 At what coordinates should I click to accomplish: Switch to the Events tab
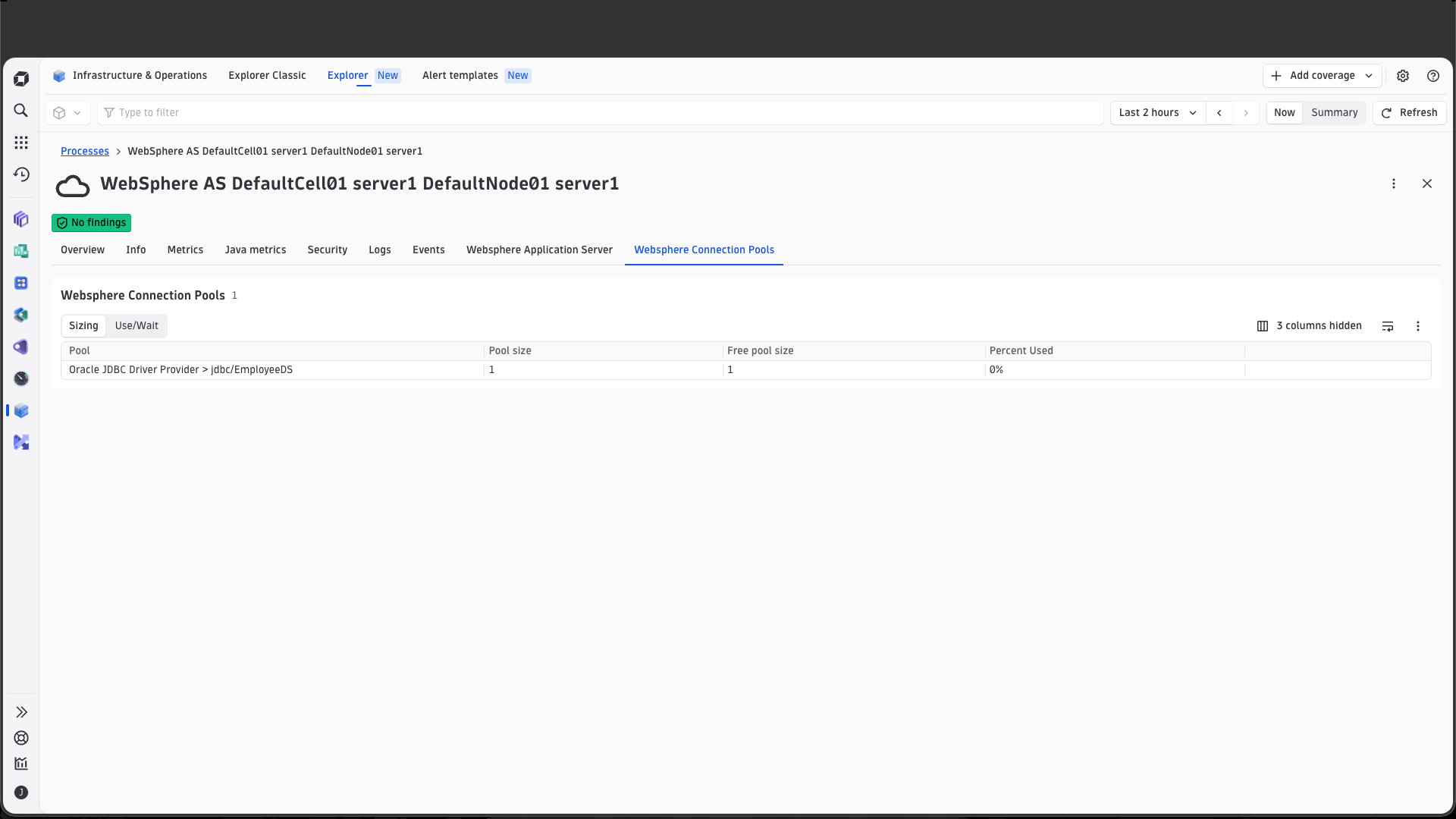click(x=428, y=250)
